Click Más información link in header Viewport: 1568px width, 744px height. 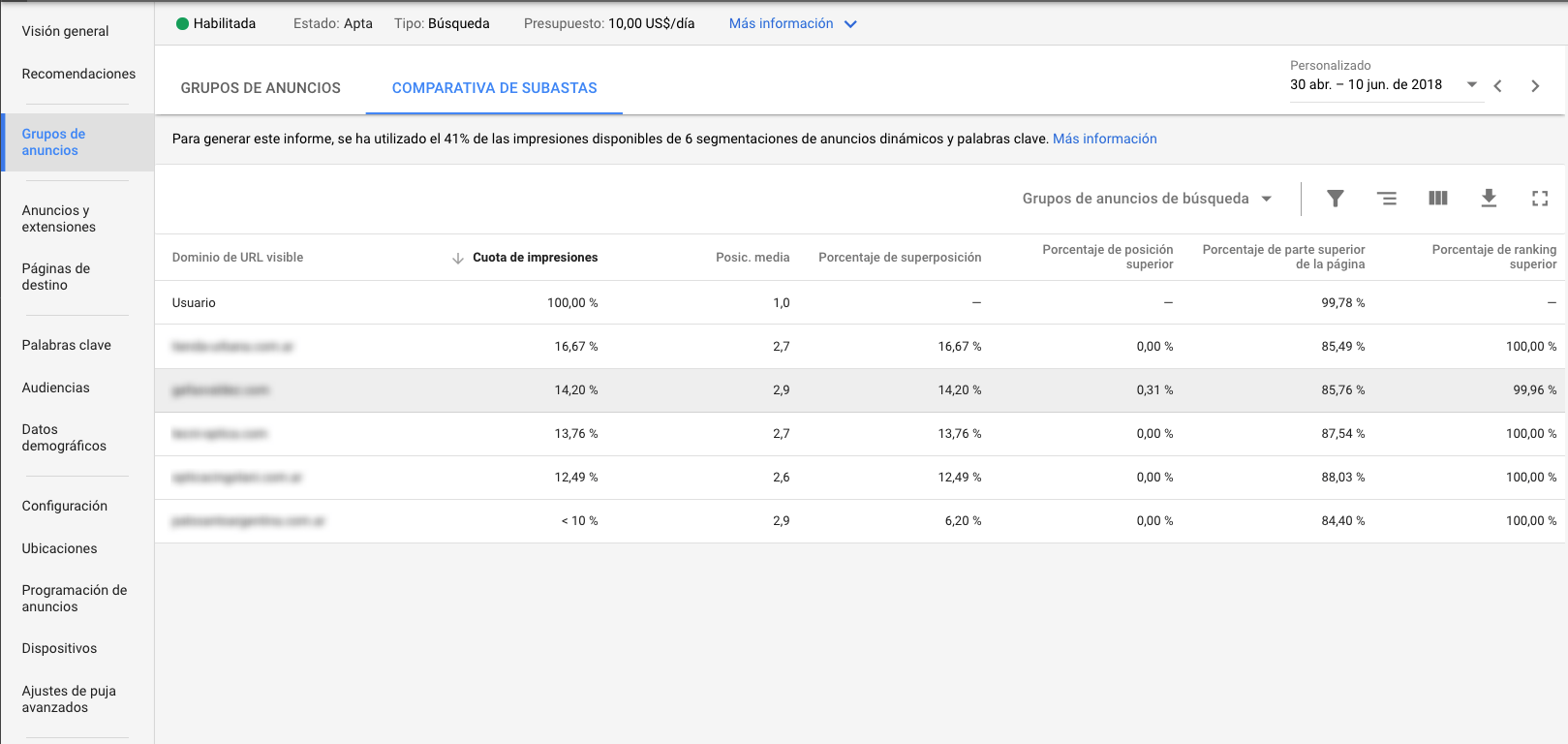[x=781, y=24]
